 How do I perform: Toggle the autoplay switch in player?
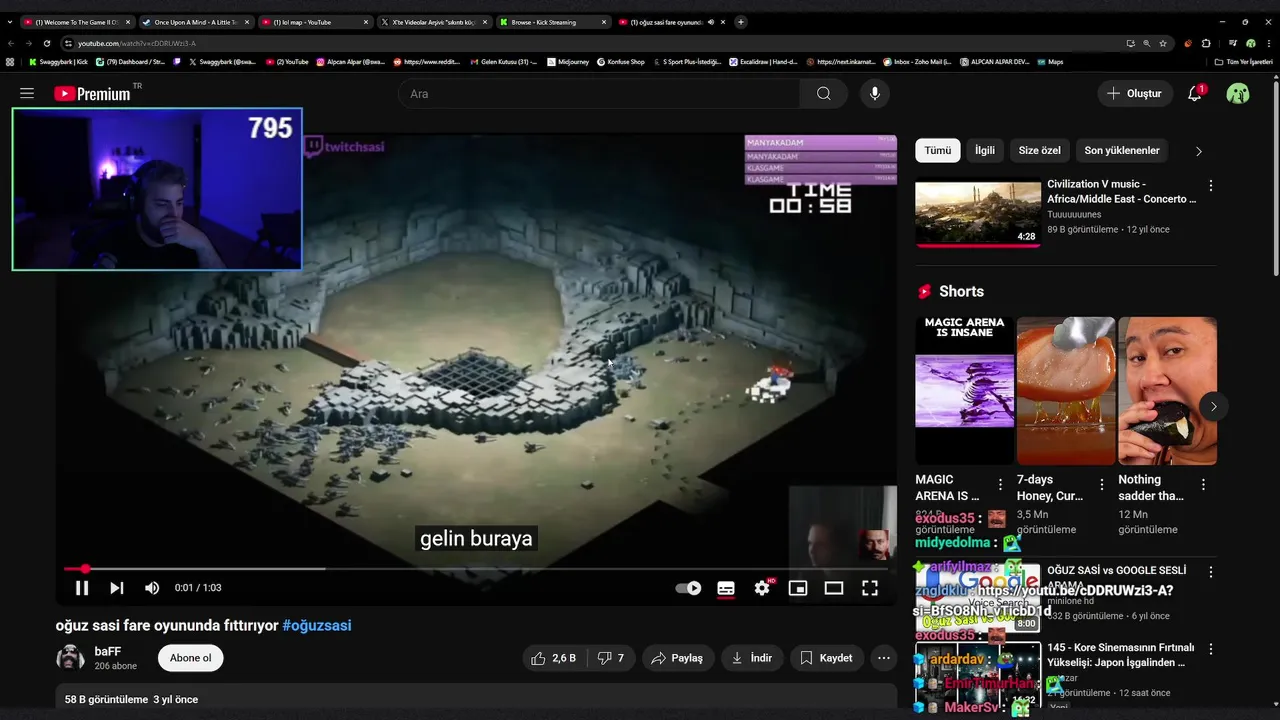(688, 588)
